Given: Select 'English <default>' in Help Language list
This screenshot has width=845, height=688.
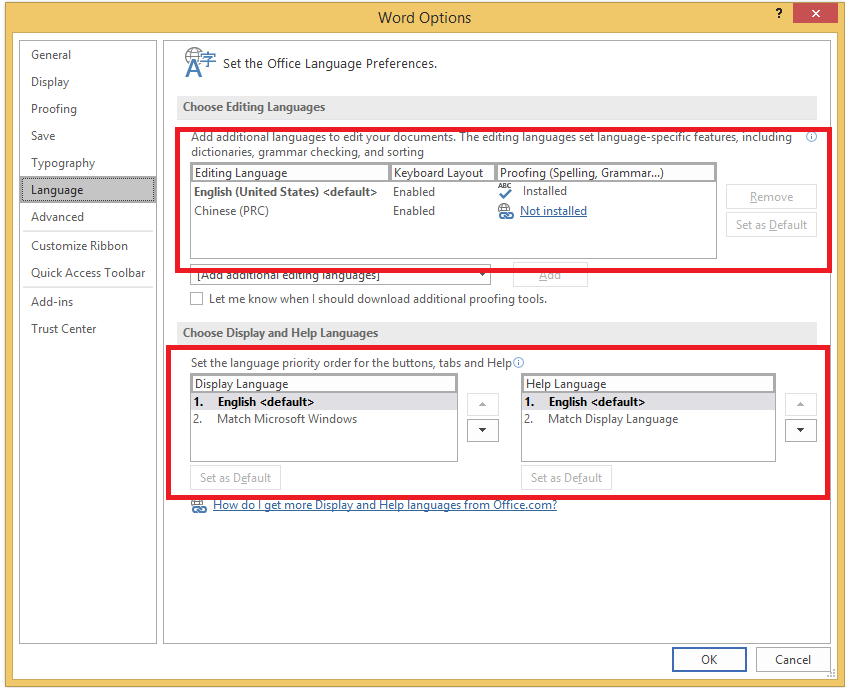Looking at the screenshot, I should (x=648, y=402).
